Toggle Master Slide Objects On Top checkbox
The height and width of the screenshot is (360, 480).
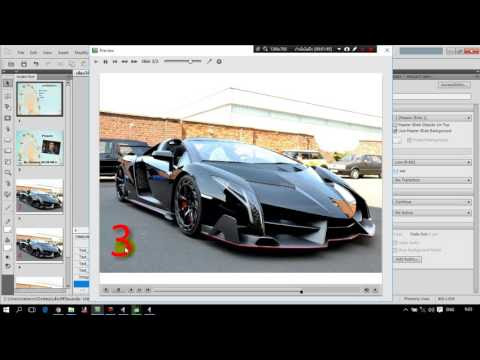396,125
